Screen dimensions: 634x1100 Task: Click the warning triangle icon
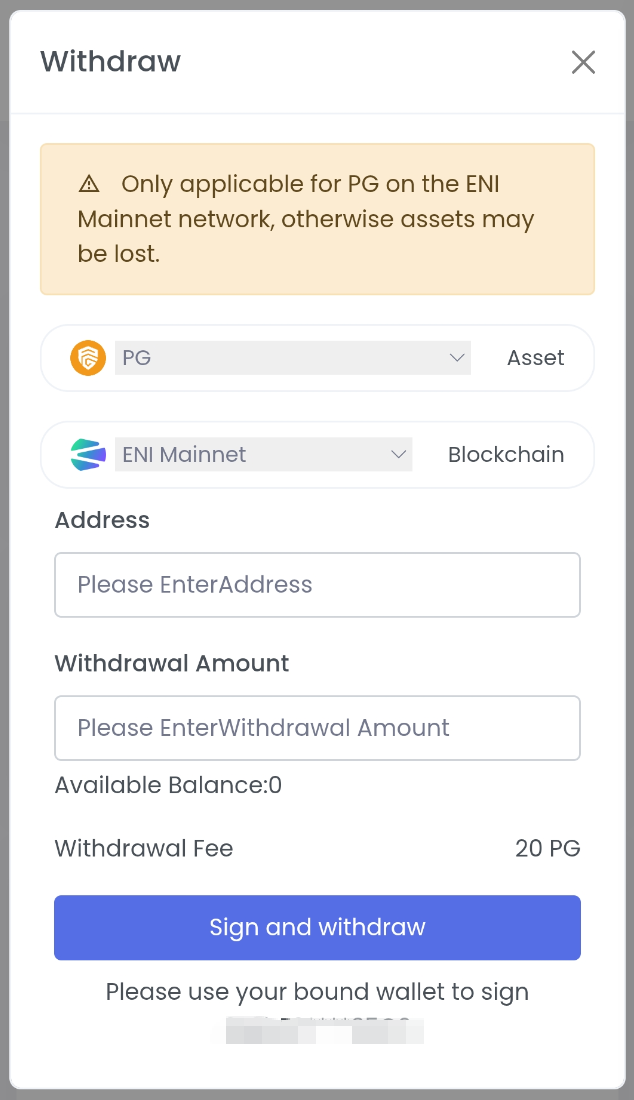click(90, 184)
